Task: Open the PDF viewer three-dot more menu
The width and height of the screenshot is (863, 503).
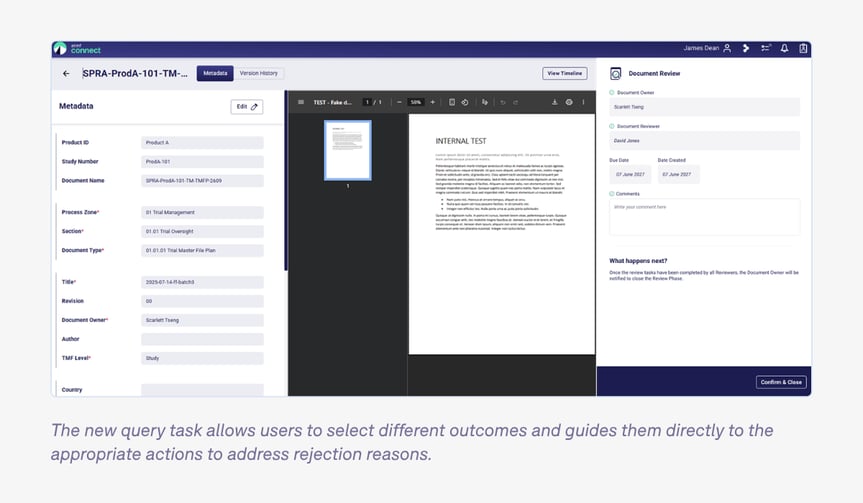Action: (x=583, y=102)
